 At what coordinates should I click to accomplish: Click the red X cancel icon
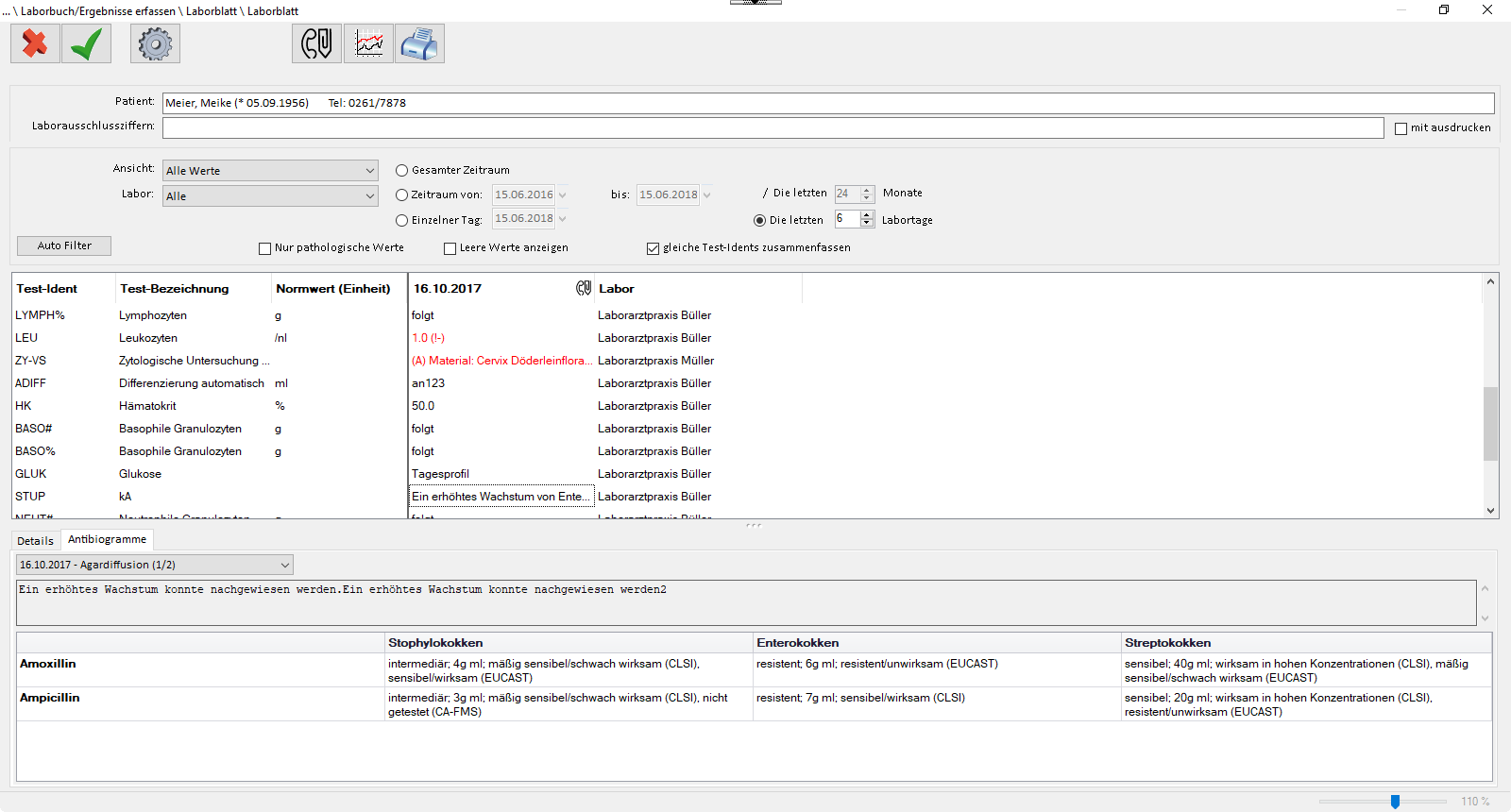(x=35, y=43)
